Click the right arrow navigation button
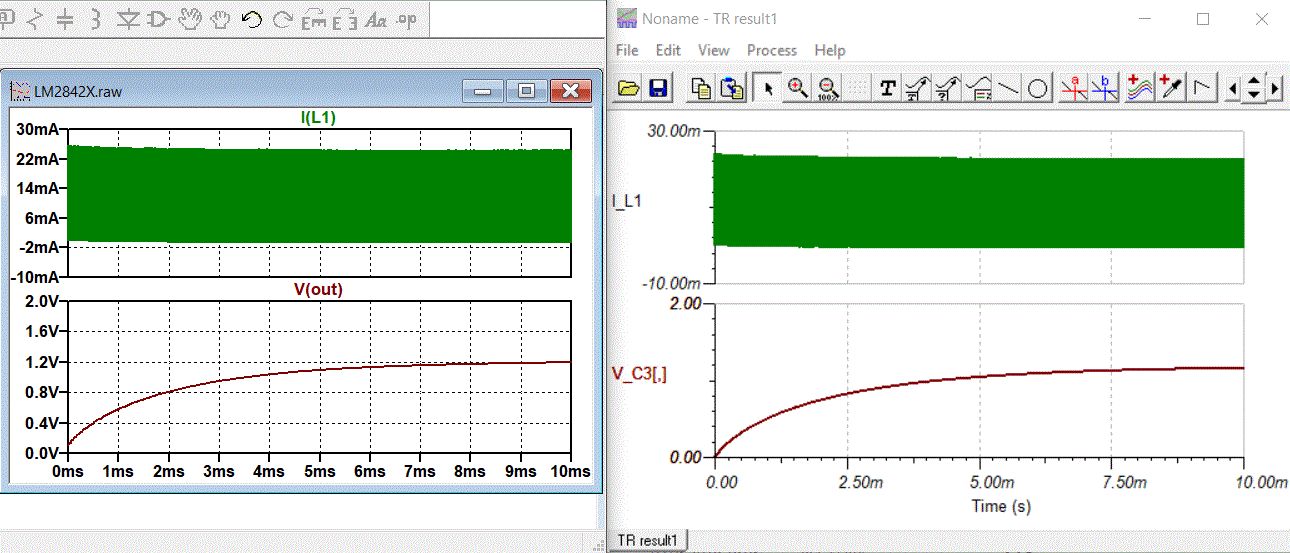The width and height of the screenshot is (1290, 553). 1275,88
